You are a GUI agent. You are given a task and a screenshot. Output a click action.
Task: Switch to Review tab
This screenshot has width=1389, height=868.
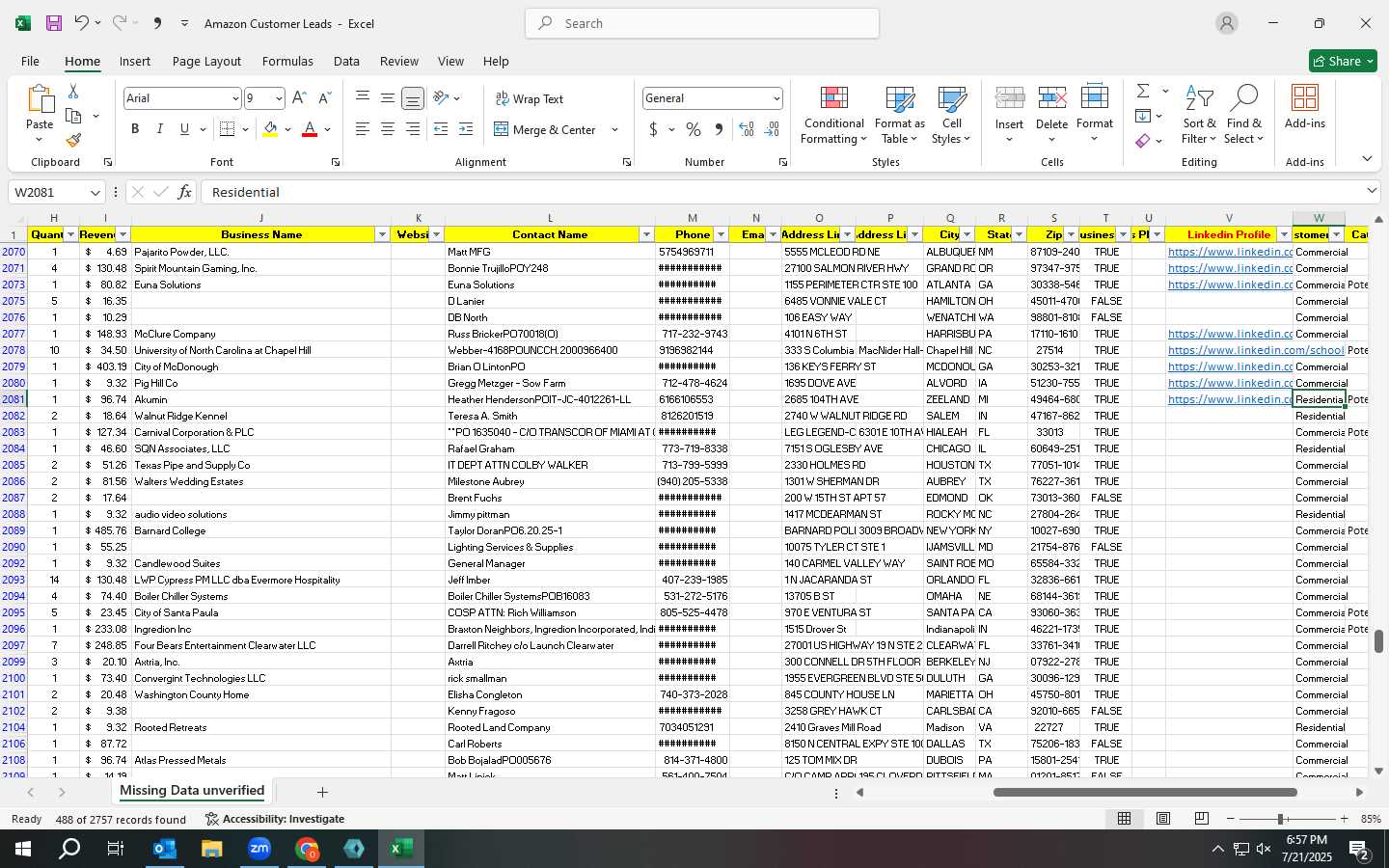click(399, 61)
